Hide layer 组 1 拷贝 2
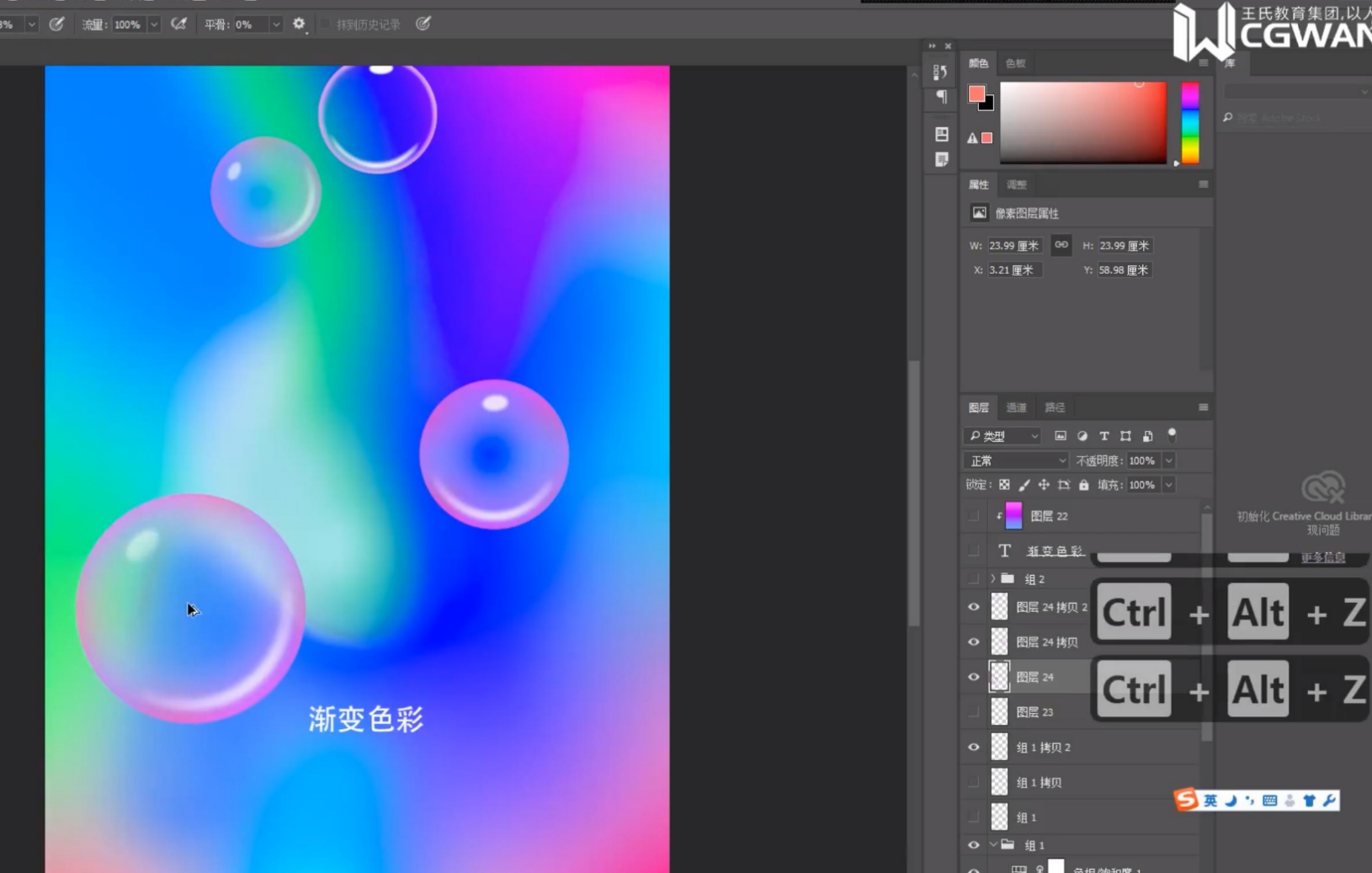The width and height of the screenshot is (1372, 873). point(974,748)
